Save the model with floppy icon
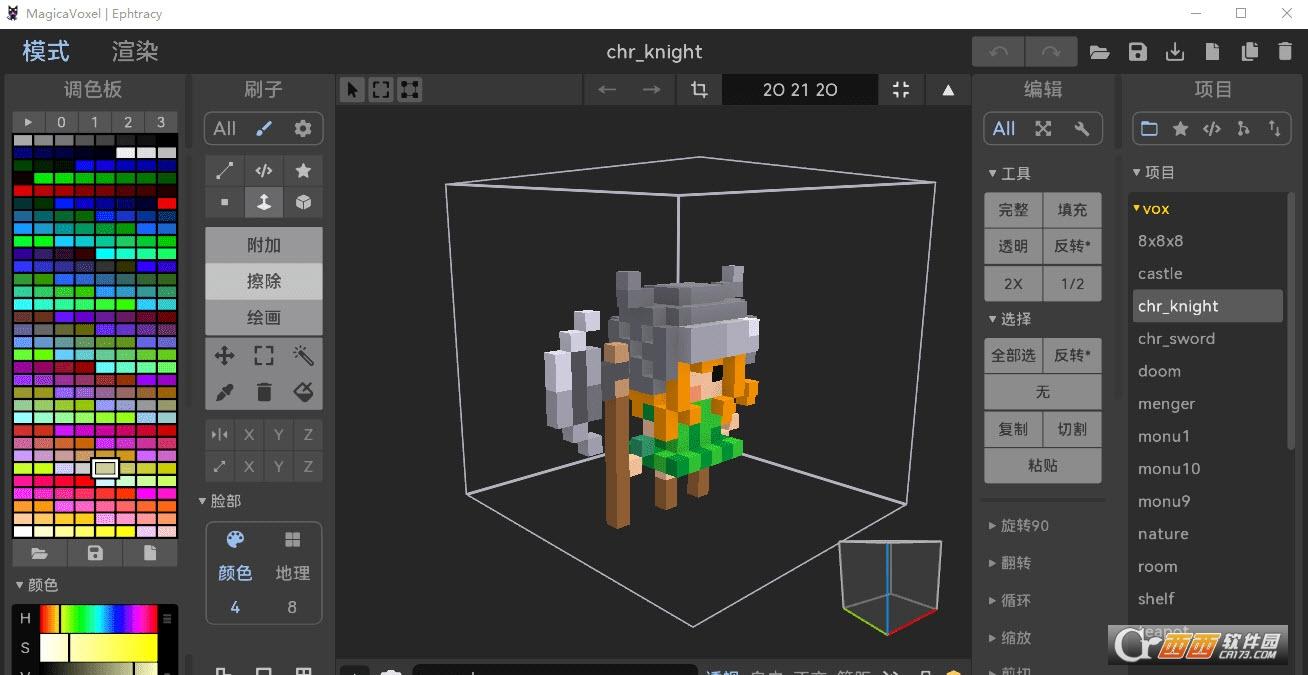This screenshot has width=1308, height=675. [1138, 52]
